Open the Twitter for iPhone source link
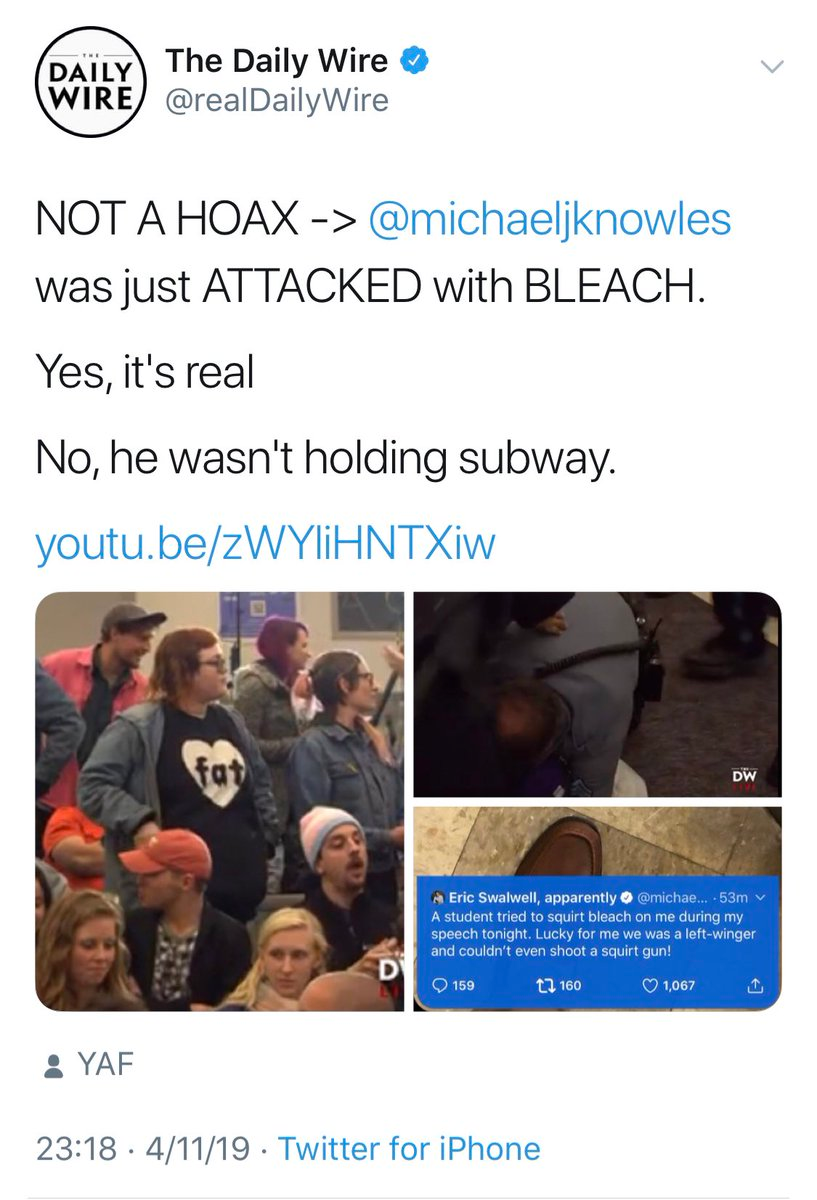This screenshot has width=817, height=1200. click(409, 1148)
